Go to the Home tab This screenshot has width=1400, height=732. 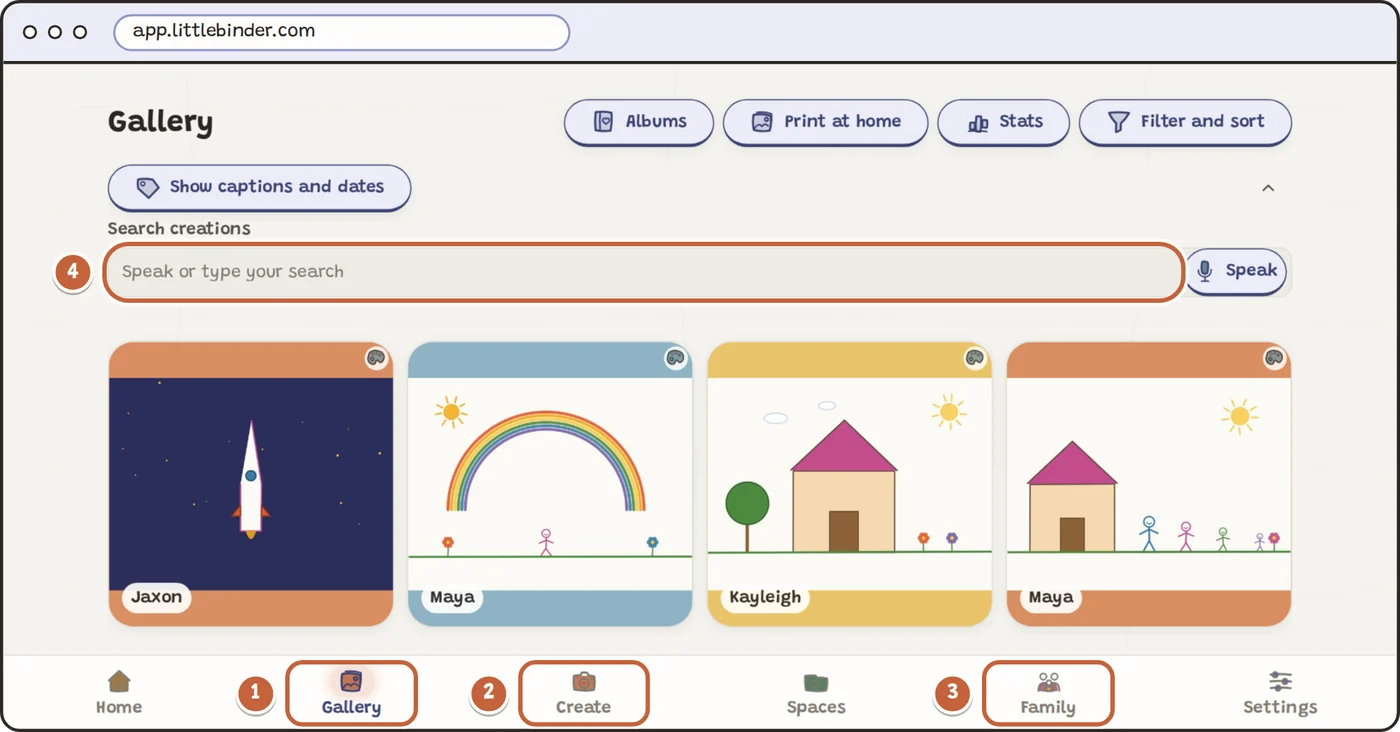119,693
